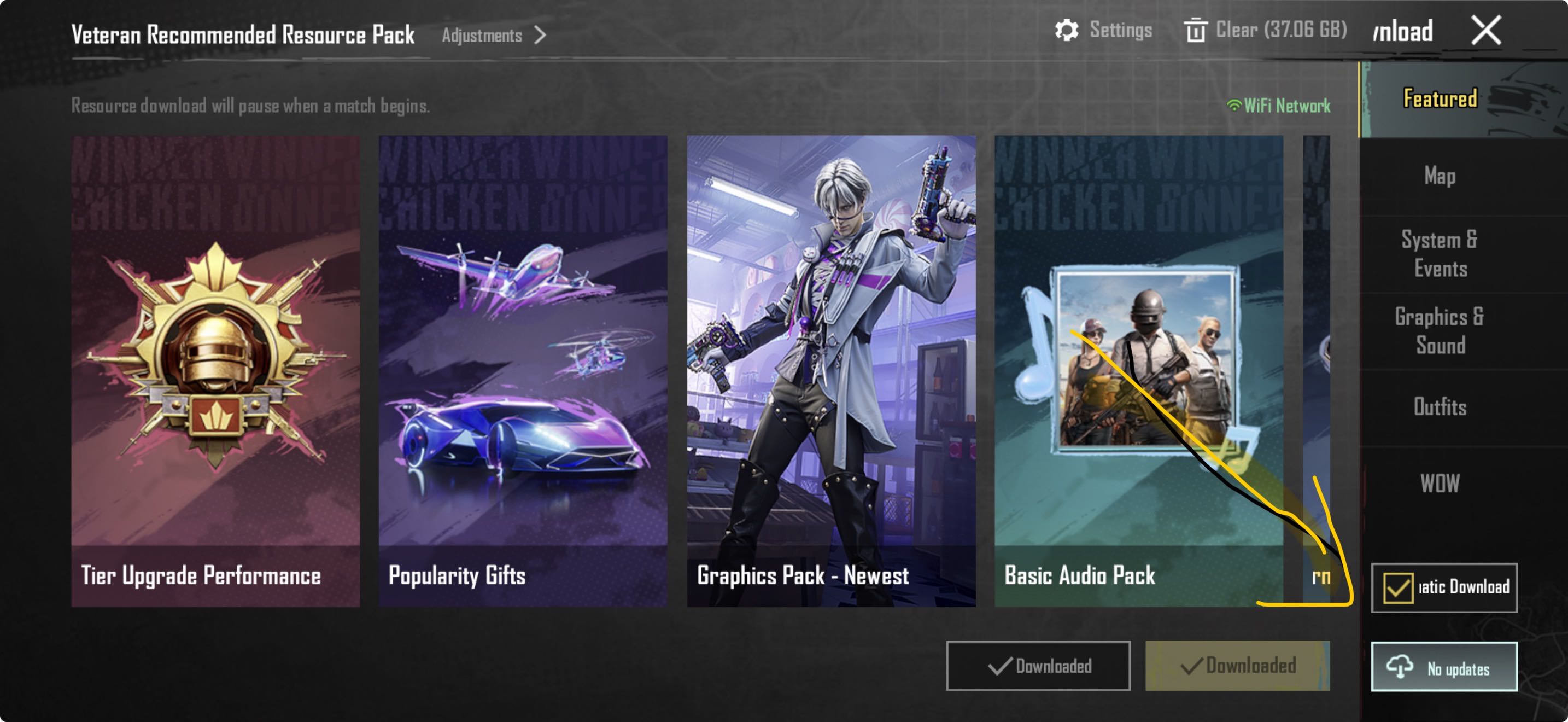Open the Adjustments link
This screenshot has width=1568, height=722.
click(x=482, y=36)
